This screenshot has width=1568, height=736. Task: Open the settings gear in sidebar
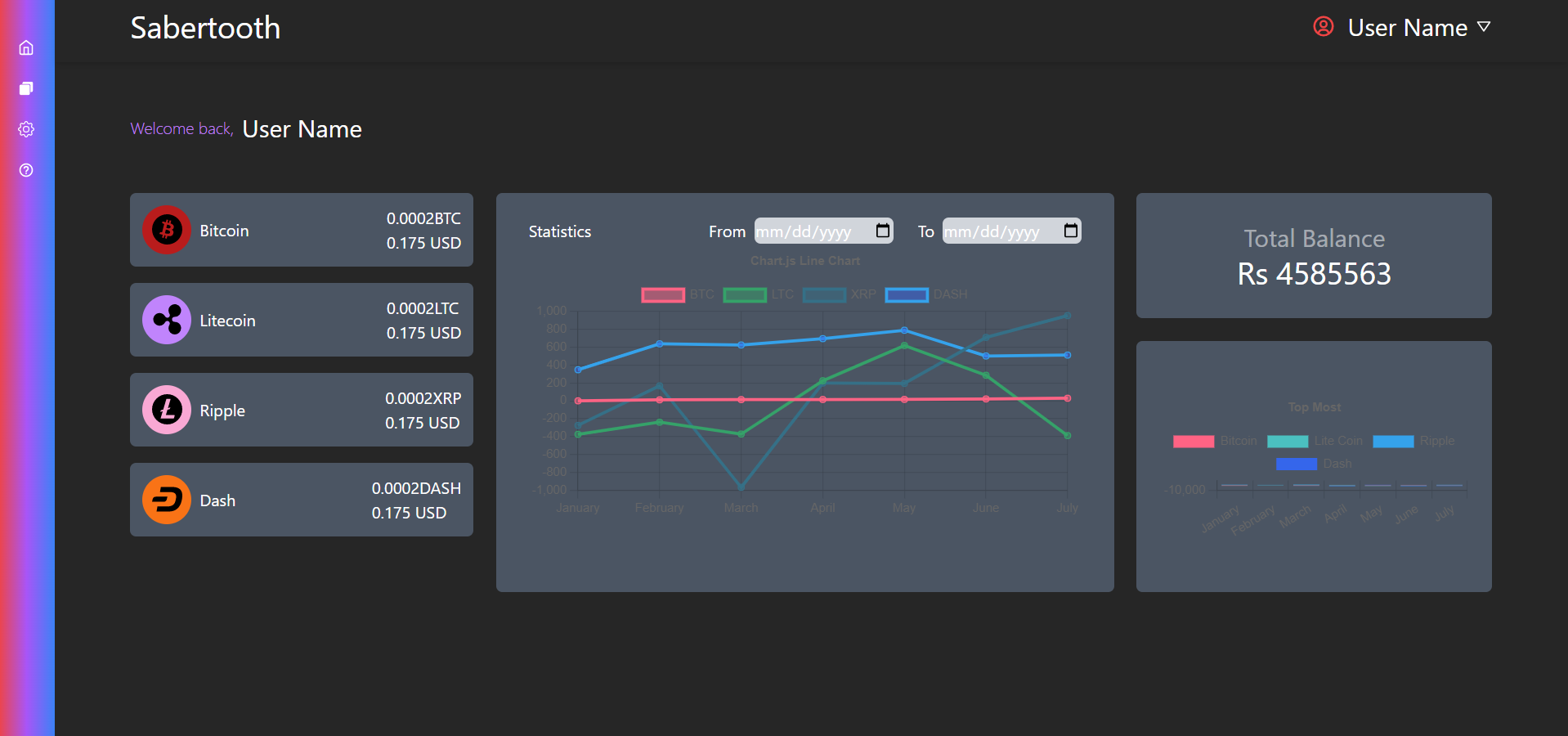tap(26, 129)
